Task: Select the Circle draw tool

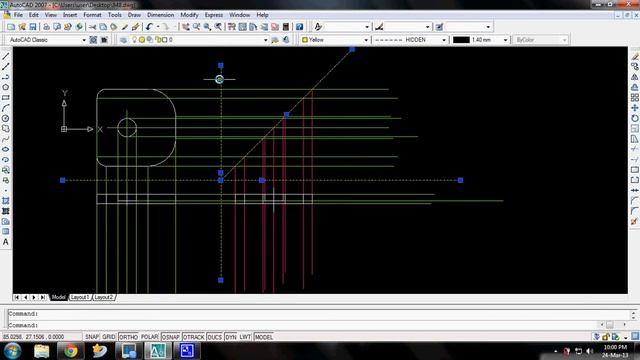Action: 6,118
